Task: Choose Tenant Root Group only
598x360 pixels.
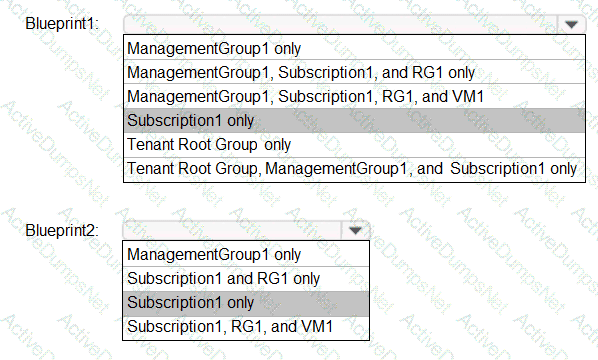Action: tap(354, 145)
